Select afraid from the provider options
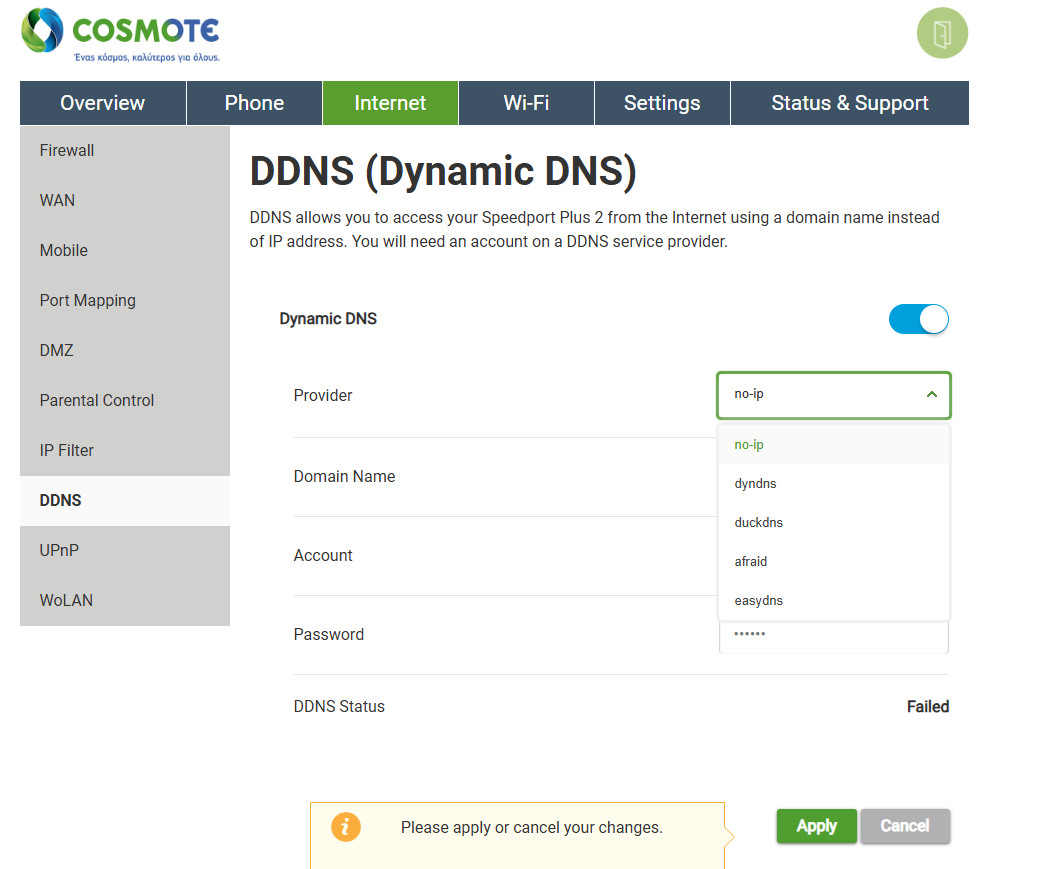1060x869 pixels. (834, 561)
